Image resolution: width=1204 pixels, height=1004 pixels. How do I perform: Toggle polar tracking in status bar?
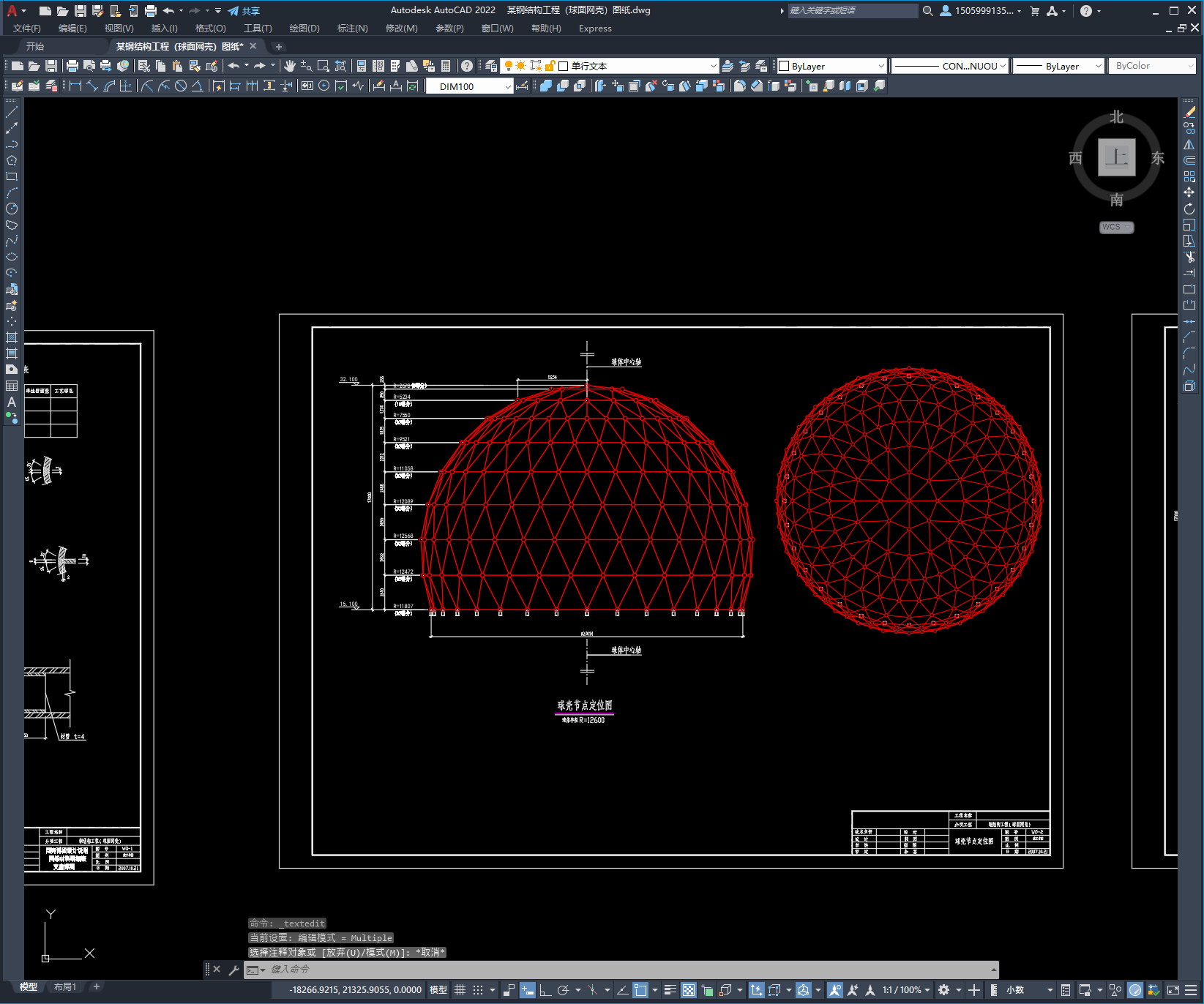coord(563,990)
